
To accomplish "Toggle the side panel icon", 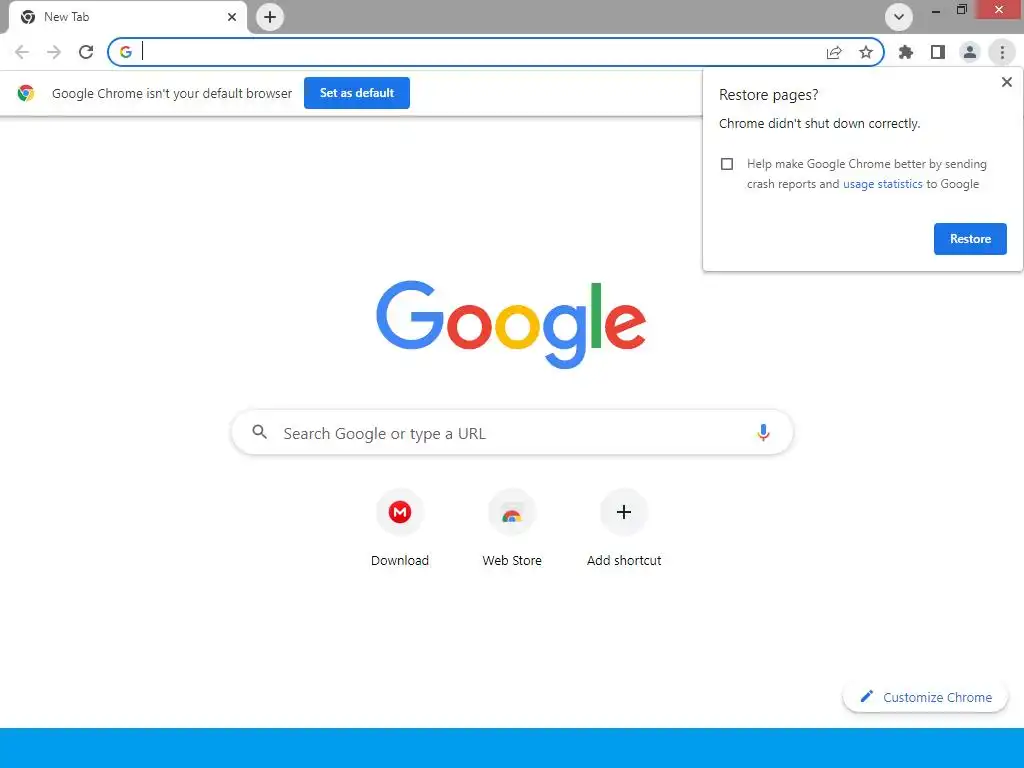I will (938, 52).
